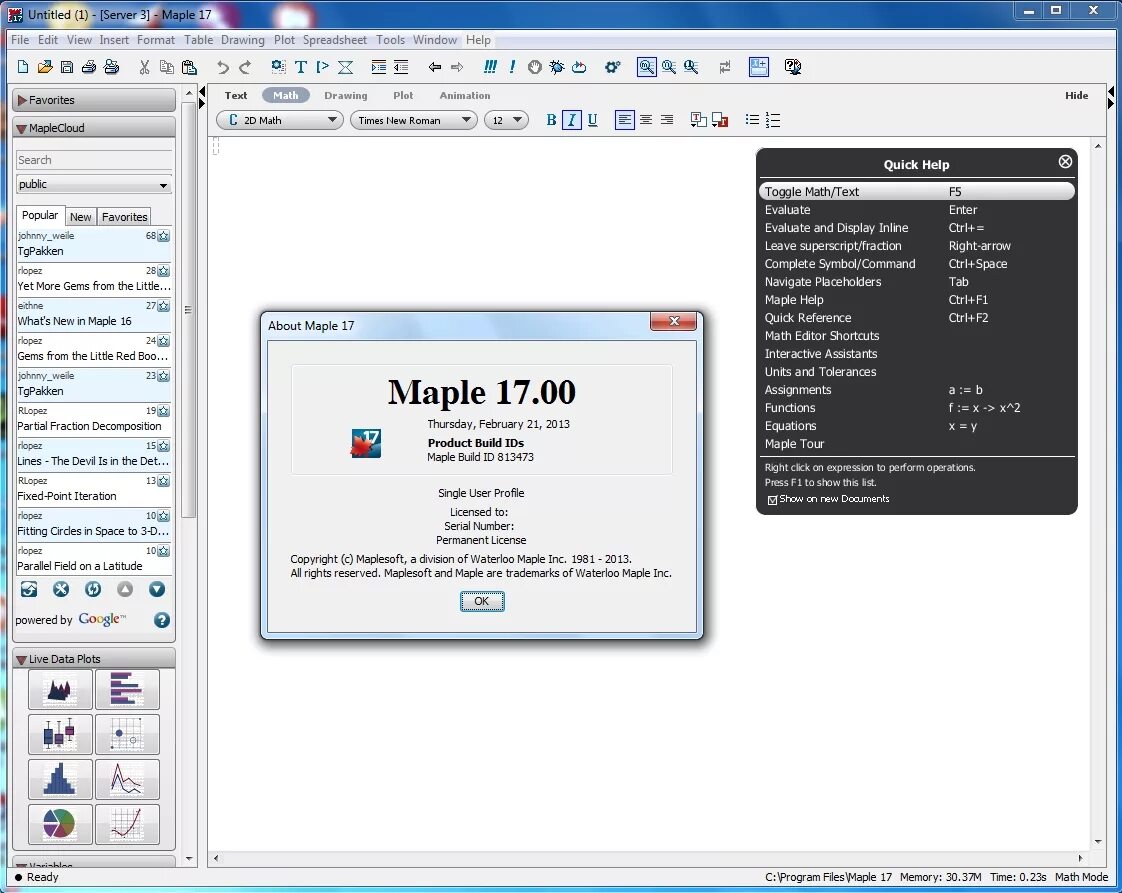Align text to the left
1122x893 pixels.
point(625,120)
